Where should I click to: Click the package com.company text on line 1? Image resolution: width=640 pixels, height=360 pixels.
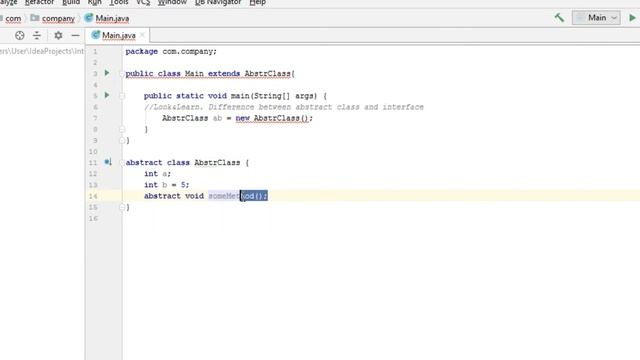coord(171,51)
